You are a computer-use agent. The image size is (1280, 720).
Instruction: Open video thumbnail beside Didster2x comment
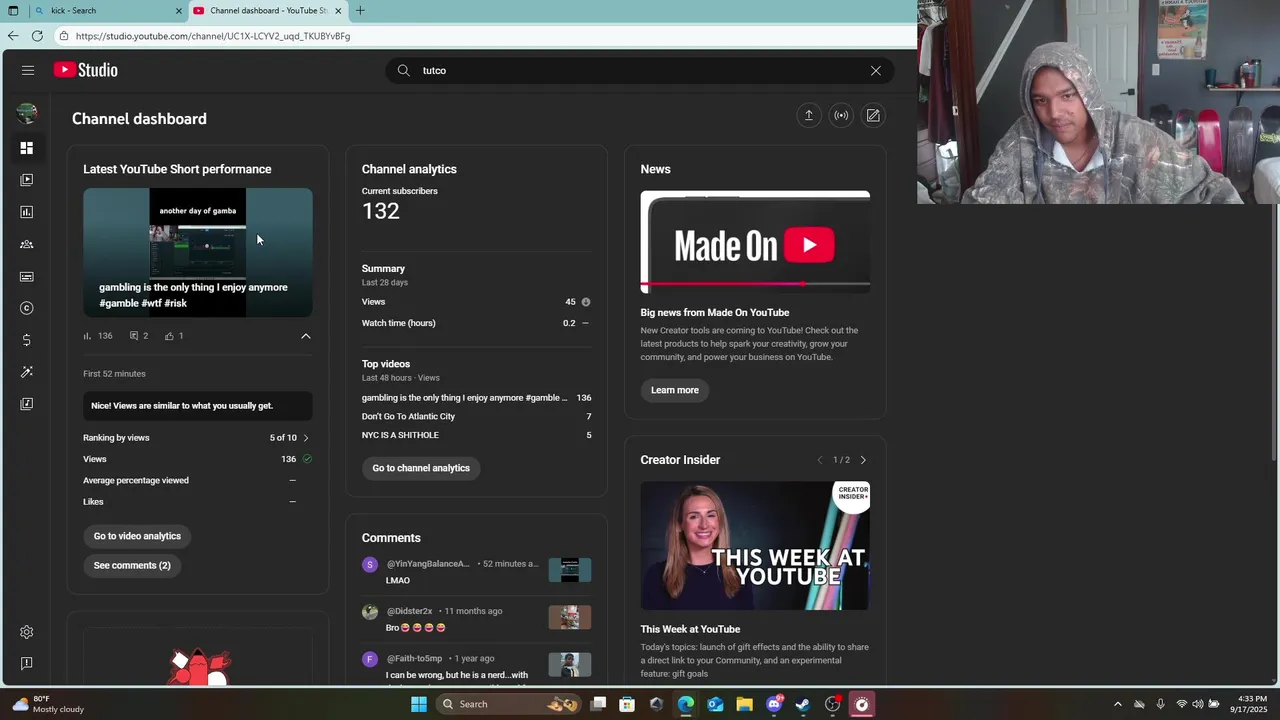pyautogui.click(x=570, y=617)
